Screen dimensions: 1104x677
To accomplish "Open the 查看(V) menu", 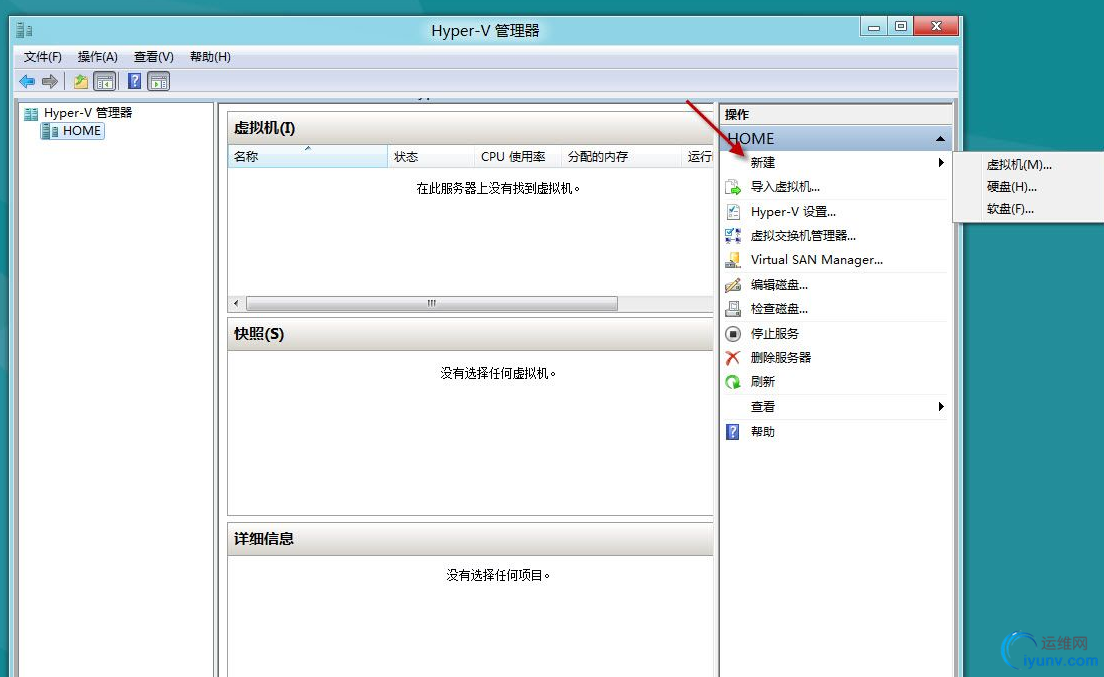I will pyautogui.click(x=153, y=57).
